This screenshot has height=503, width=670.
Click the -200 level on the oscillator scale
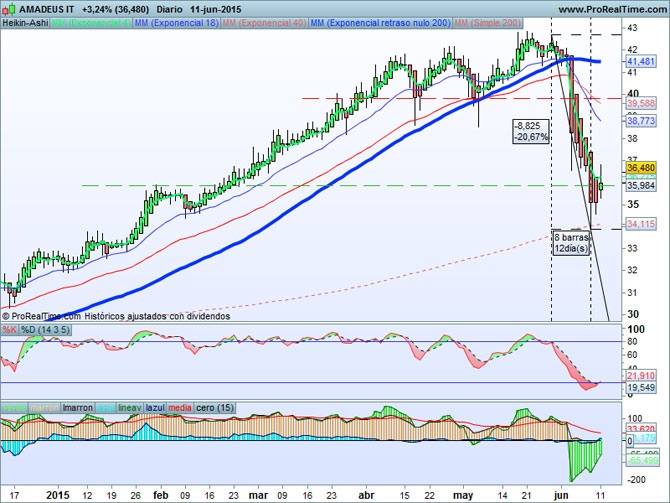(x=636, y=479)
